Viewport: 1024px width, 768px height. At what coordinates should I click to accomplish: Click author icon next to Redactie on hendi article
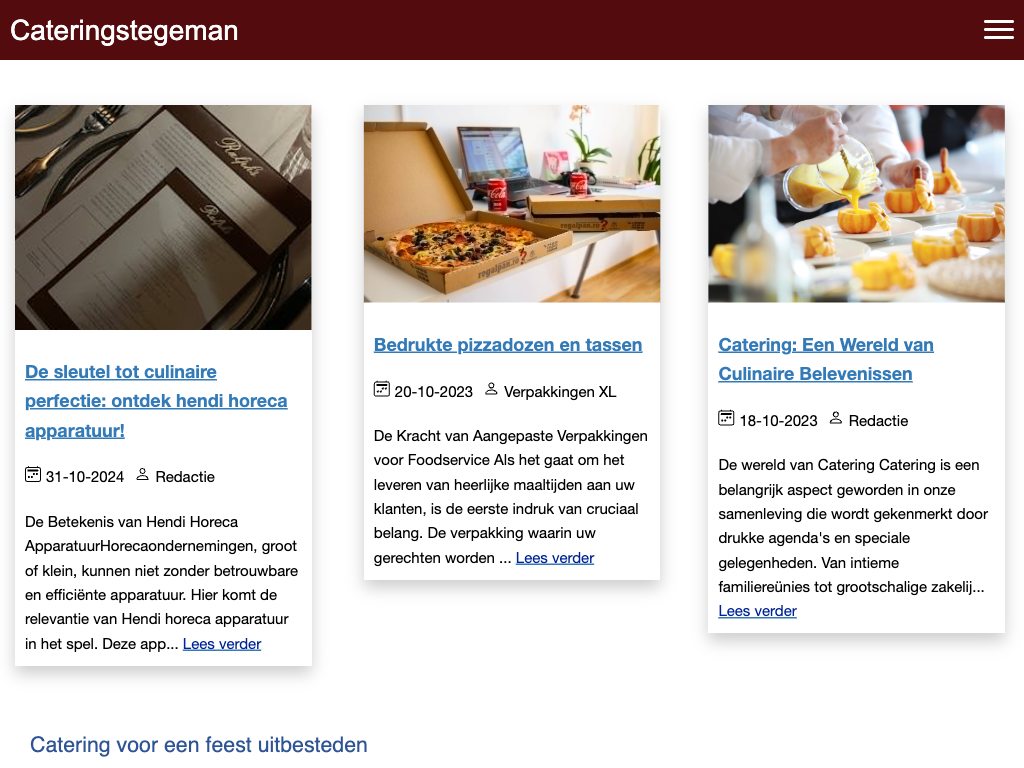[142, 475]
